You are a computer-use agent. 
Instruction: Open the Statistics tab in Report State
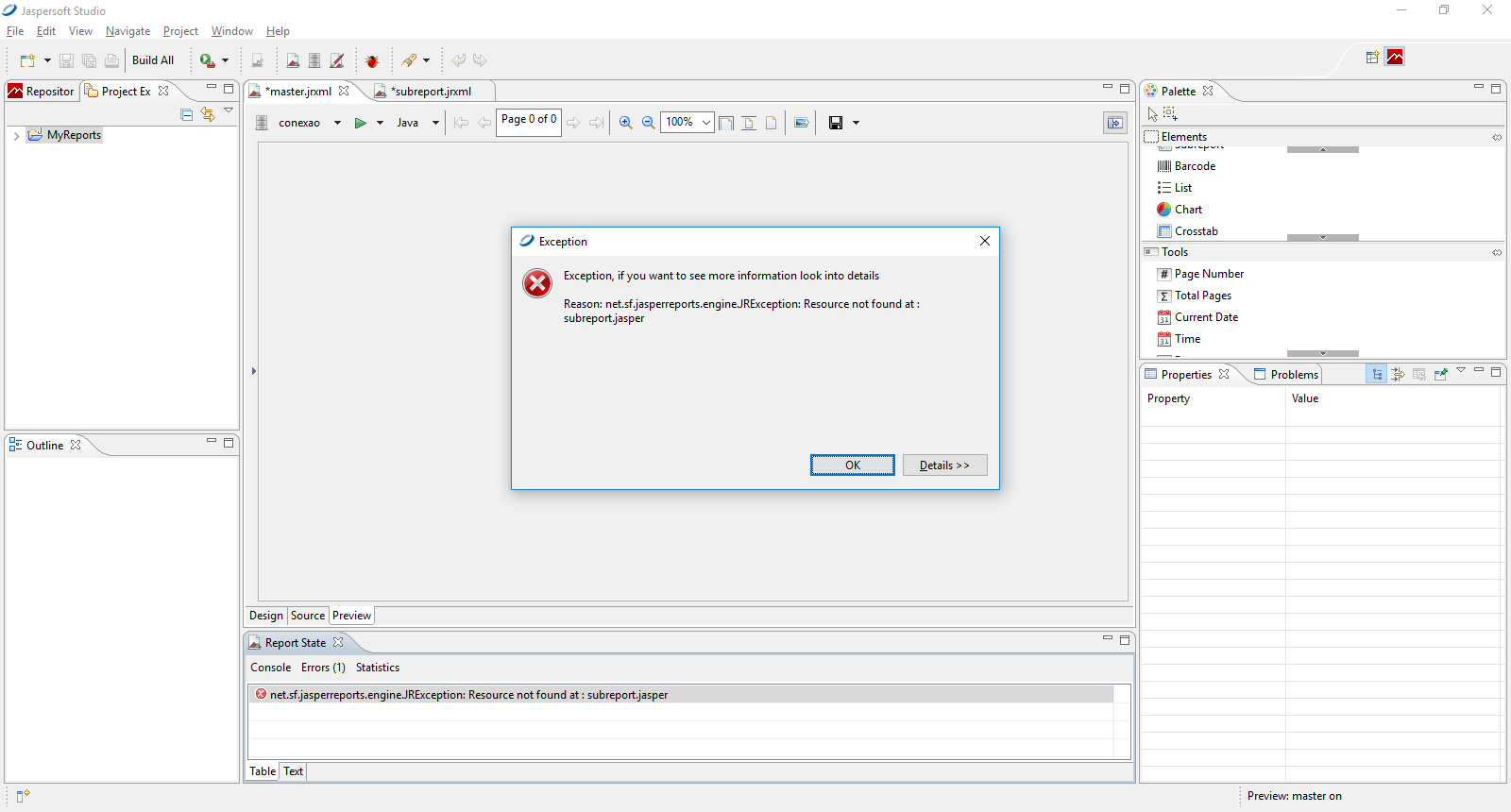coord(378,668)
